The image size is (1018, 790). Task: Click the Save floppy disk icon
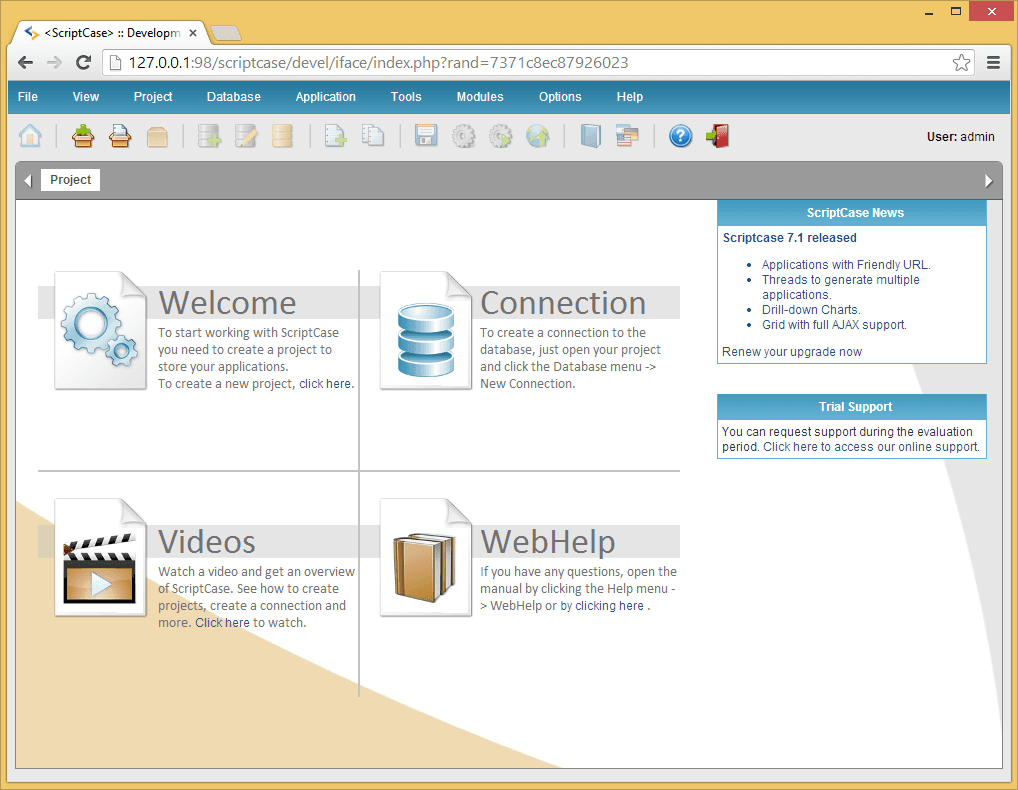tap(426, 136)
